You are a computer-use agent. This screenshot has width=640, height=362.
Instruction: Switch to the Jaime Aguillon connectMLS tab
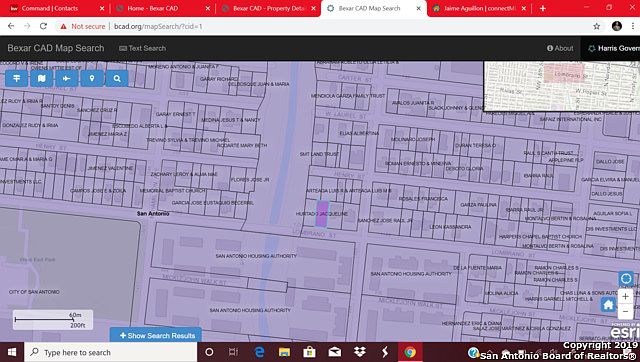click(x=480, y=8)
